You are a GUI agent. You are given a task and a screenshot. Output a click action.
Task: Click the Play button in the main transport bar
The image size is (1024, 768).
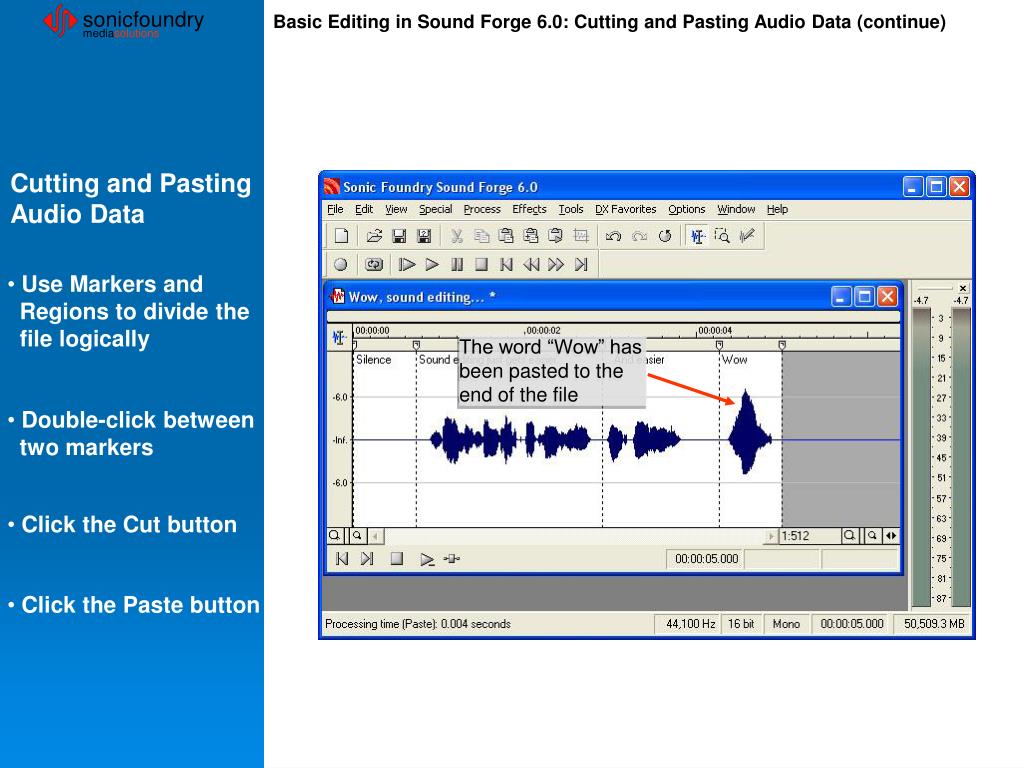432,264
